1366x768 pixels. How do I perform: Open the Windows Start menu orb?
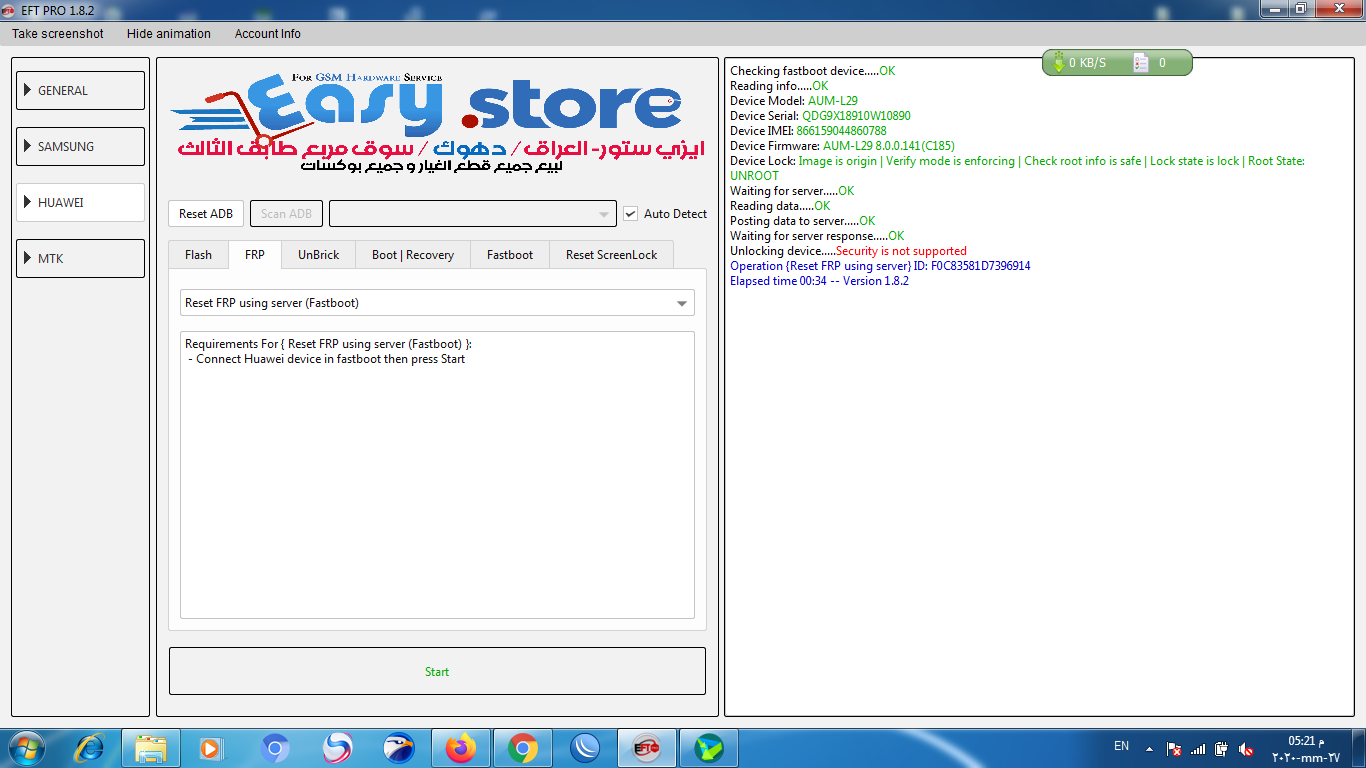click(25, 747)
